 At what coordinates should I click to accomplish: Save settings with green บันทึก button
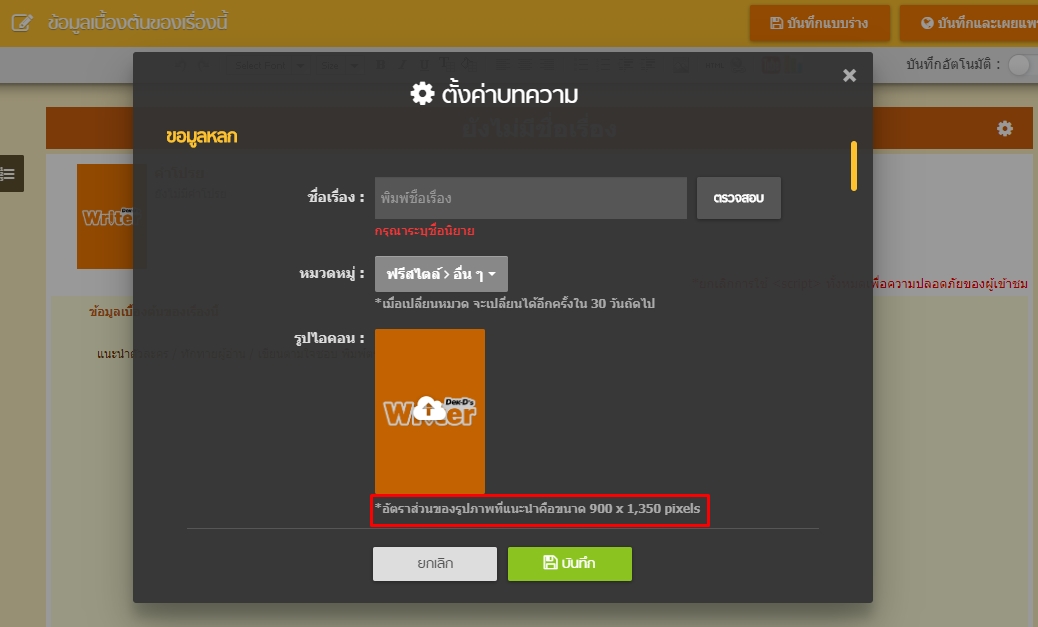coord(569,563)
